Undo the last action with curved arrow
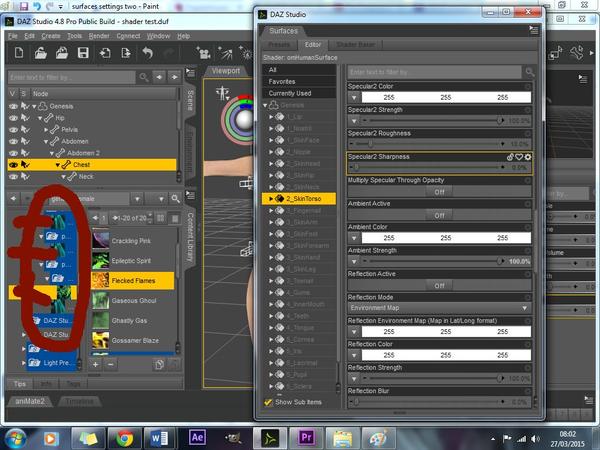Screen dimensions: 600x450 (x=147, y=53)
